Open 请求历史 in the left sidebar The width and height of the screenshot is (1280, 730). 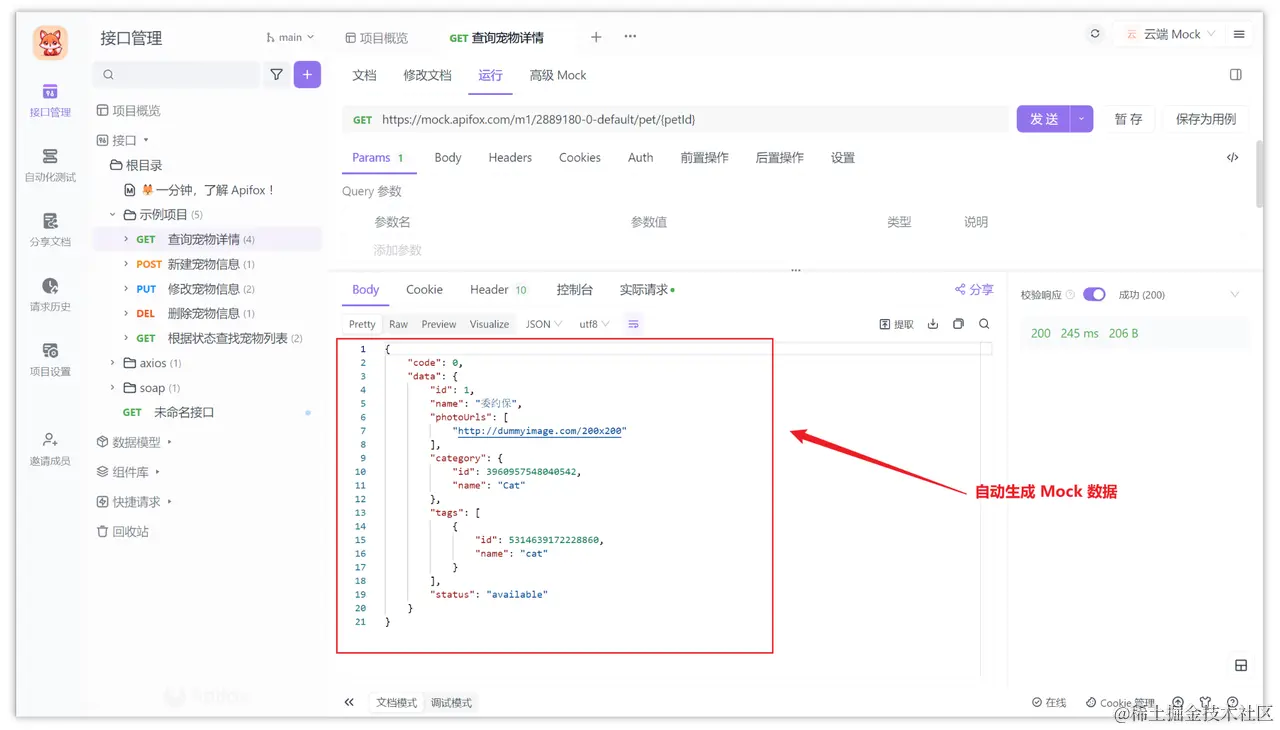(50, 295)
